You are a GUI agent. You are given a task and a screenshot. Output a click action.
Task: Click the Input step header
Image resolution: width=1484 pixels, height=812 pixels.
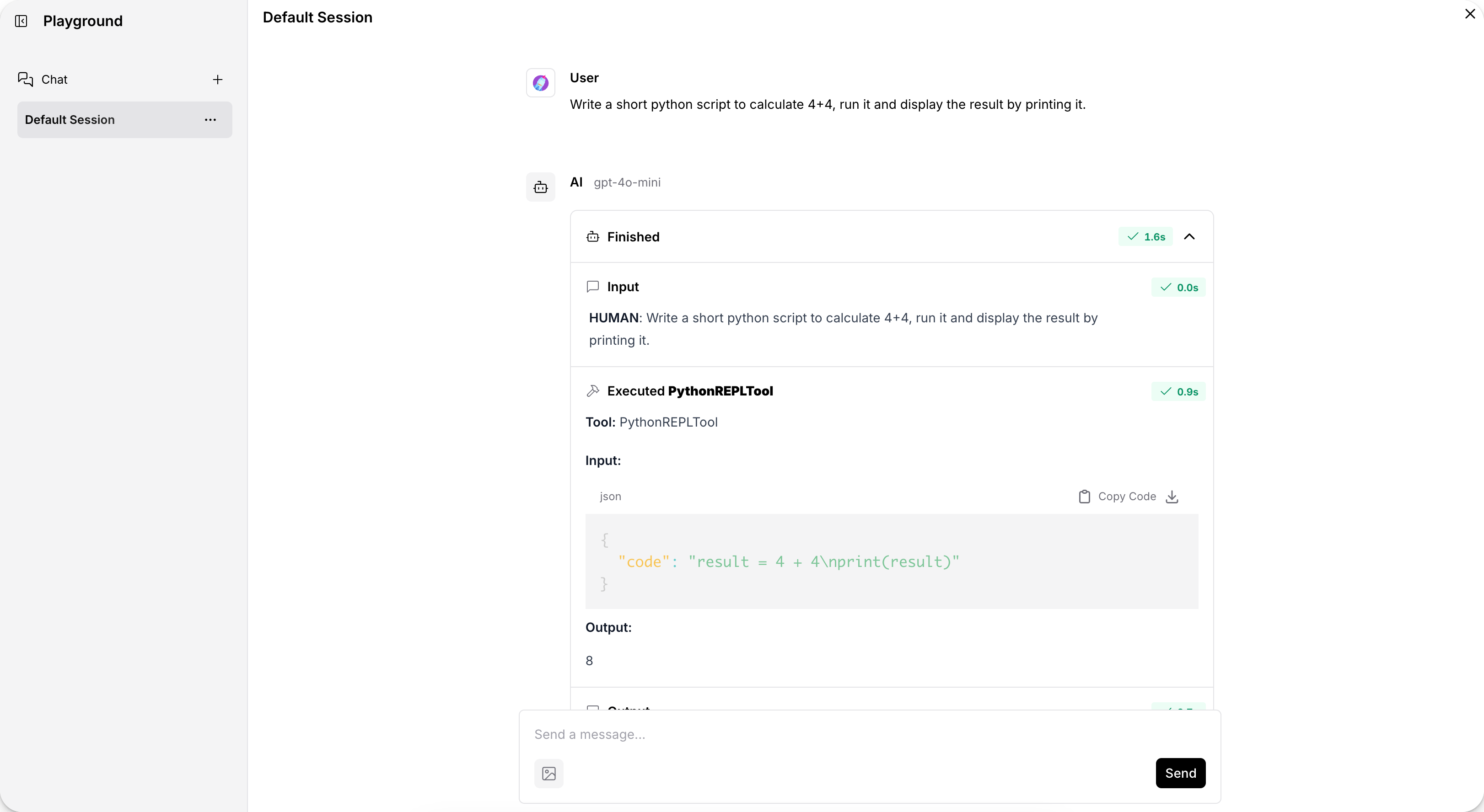(622, 287)
